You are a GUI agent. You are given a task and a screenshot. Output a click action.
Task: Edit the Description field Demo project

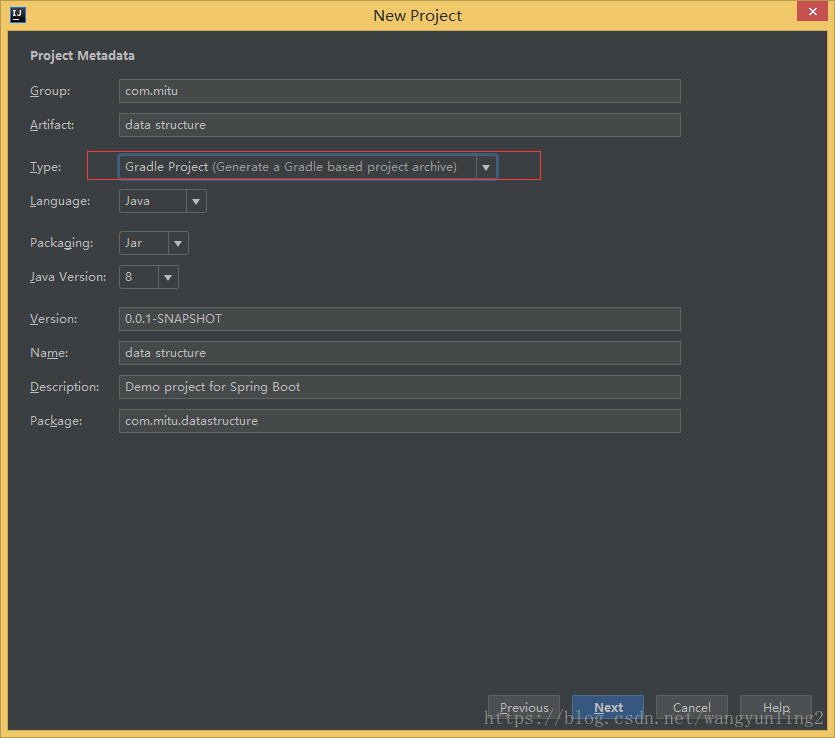(x=399, y=387)
